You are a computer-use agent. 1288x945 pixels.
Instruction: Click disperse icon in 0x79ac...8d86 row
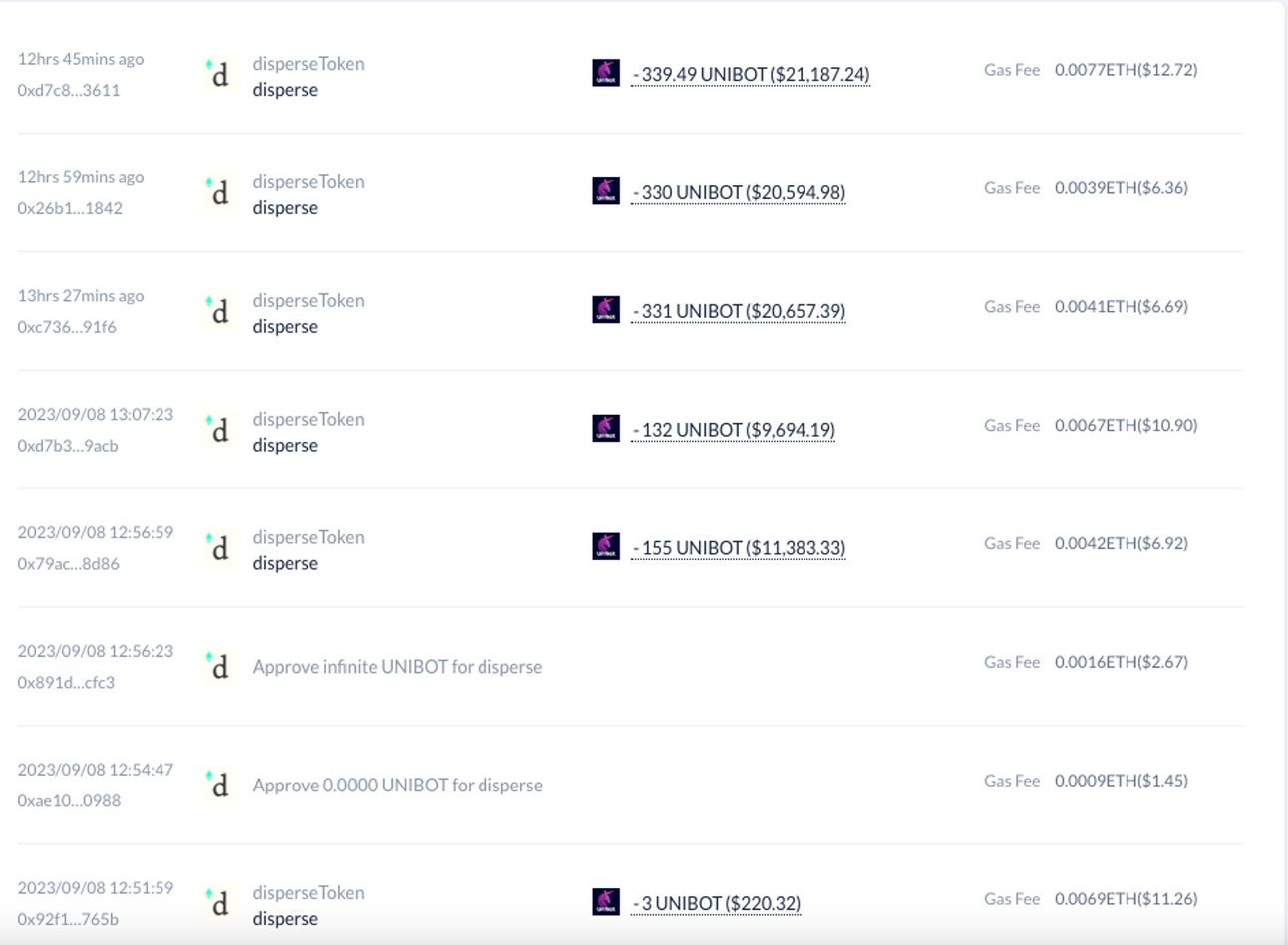click(219, 549)
